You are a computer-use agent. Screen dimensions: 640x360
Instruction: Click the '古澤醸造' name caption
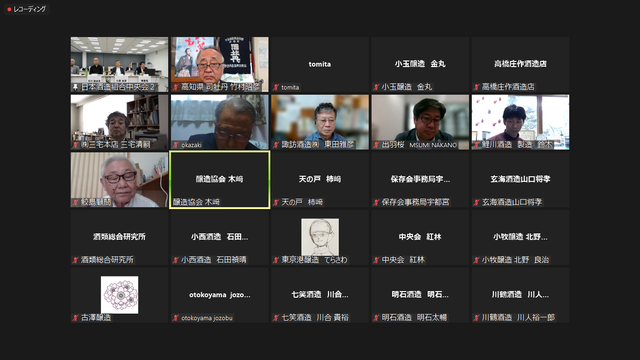tap(96, 318)
